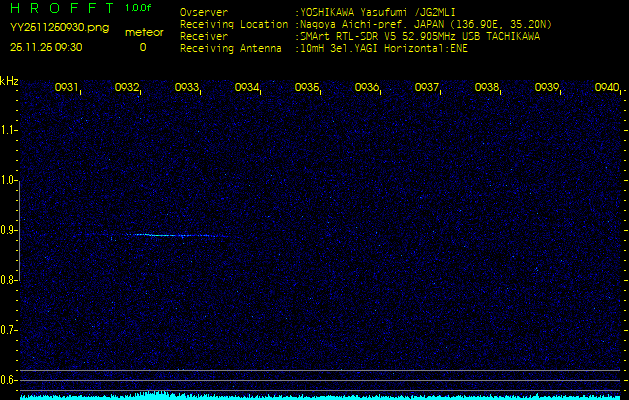The image size is (629, 400).
Task: Click the 0936 time marker
Action: click(366, 87)
